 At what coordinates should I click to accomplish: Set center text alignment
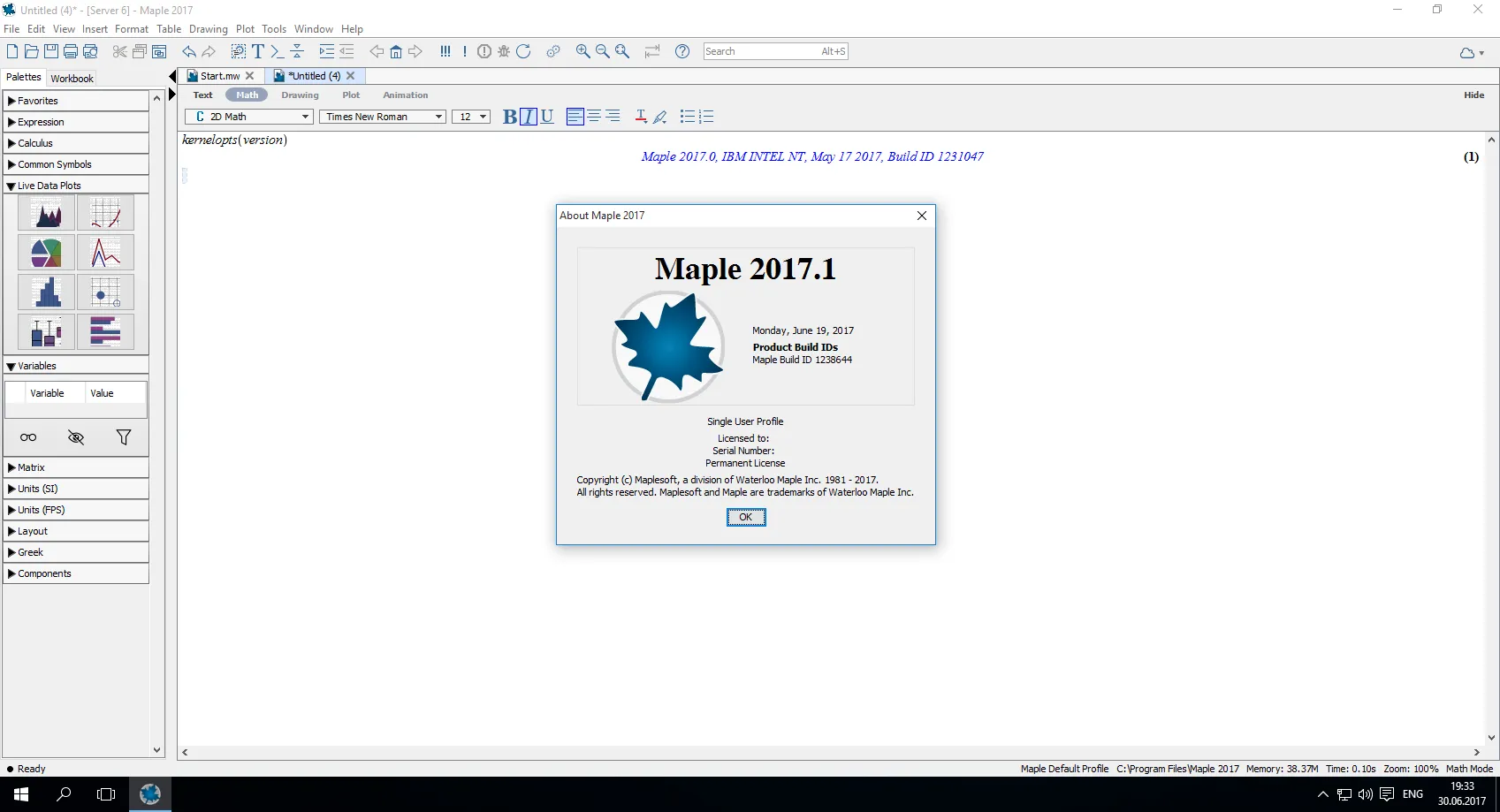tap(594, 117)
